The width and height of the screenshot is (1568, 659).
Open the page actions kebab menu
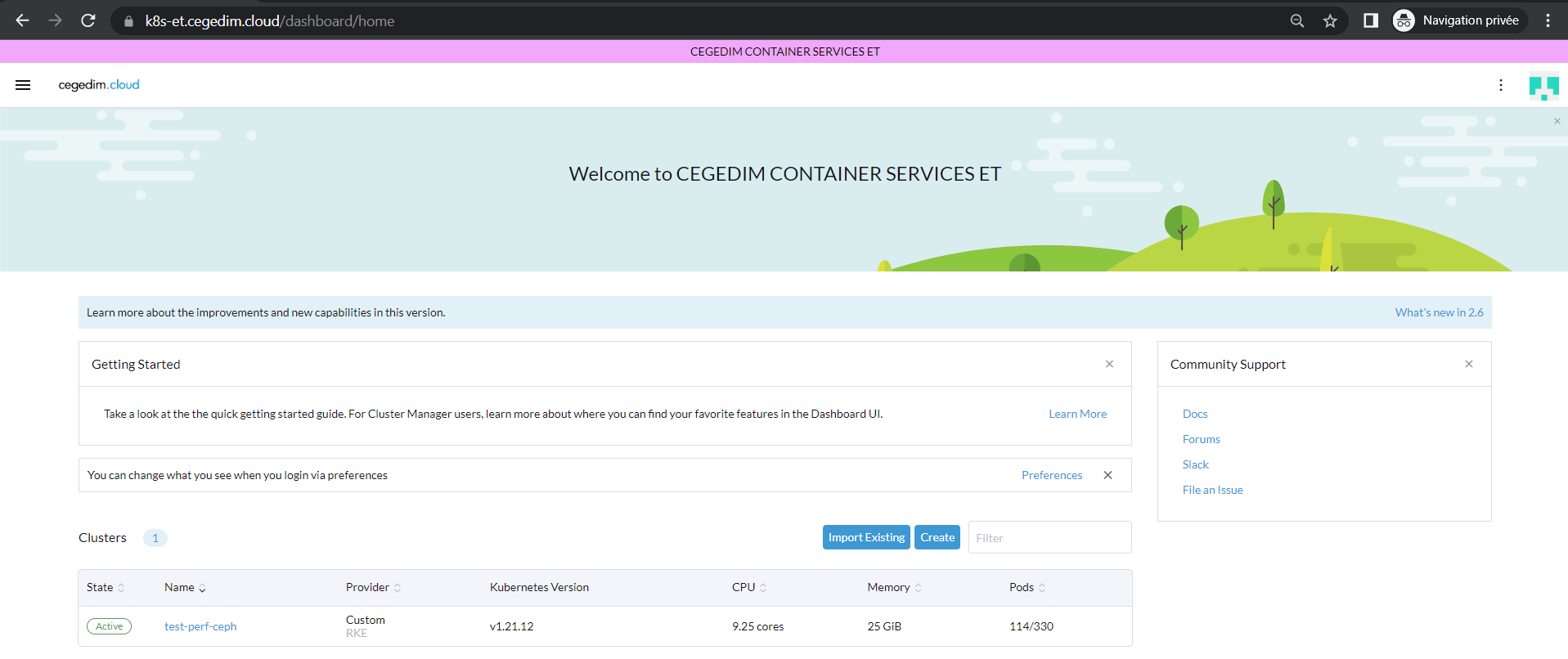1500,85
